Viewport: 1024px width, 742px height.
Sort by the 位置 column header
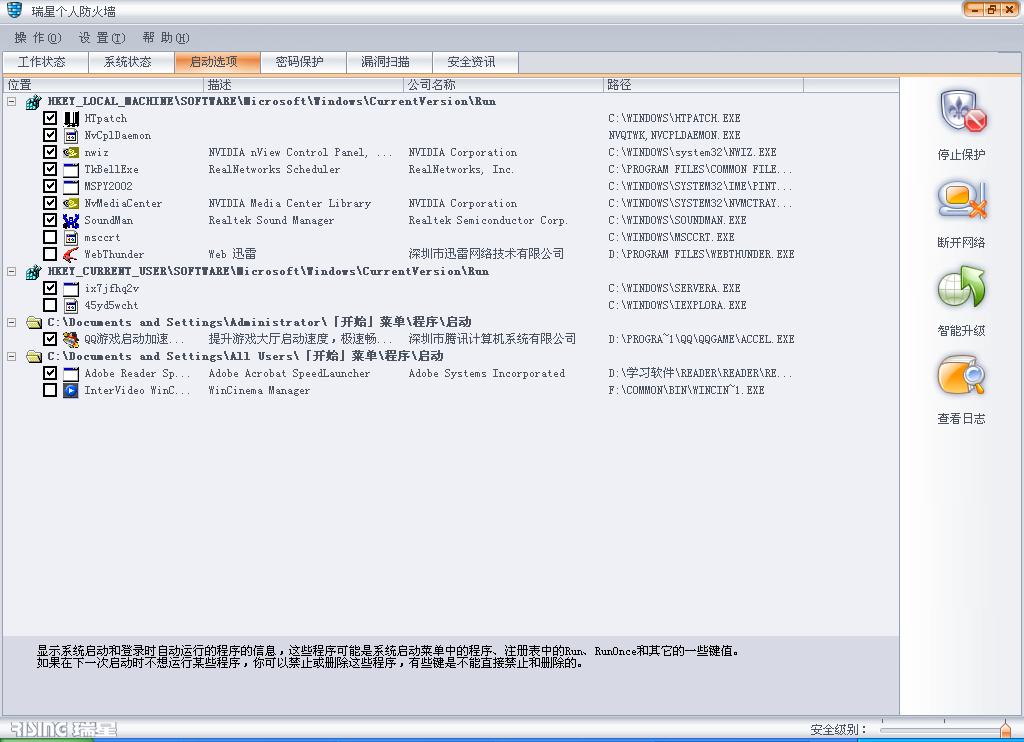tap(103, 85)
